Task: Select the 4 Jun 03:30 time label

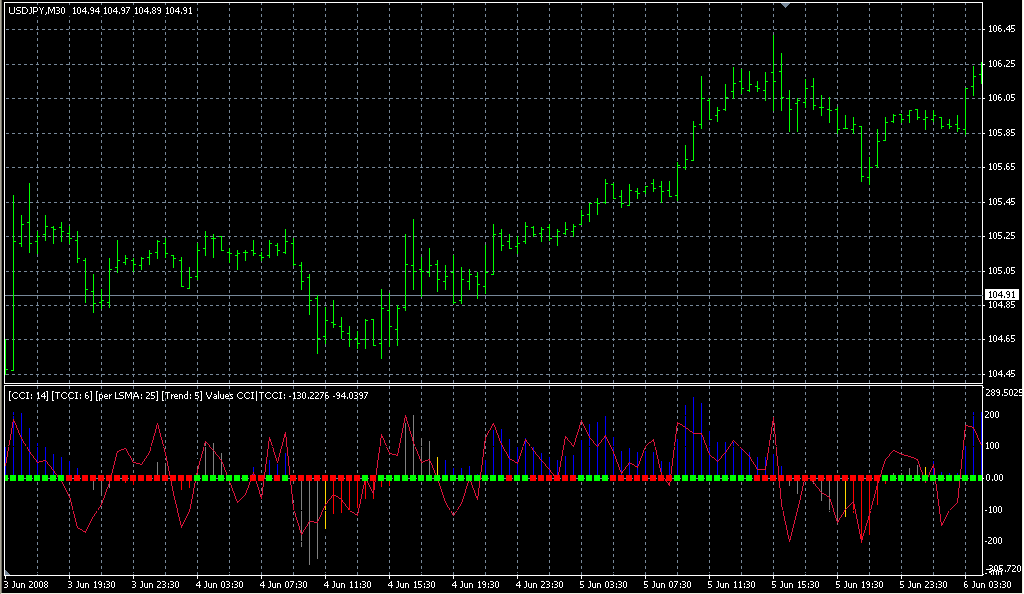Action: [220, 584]
